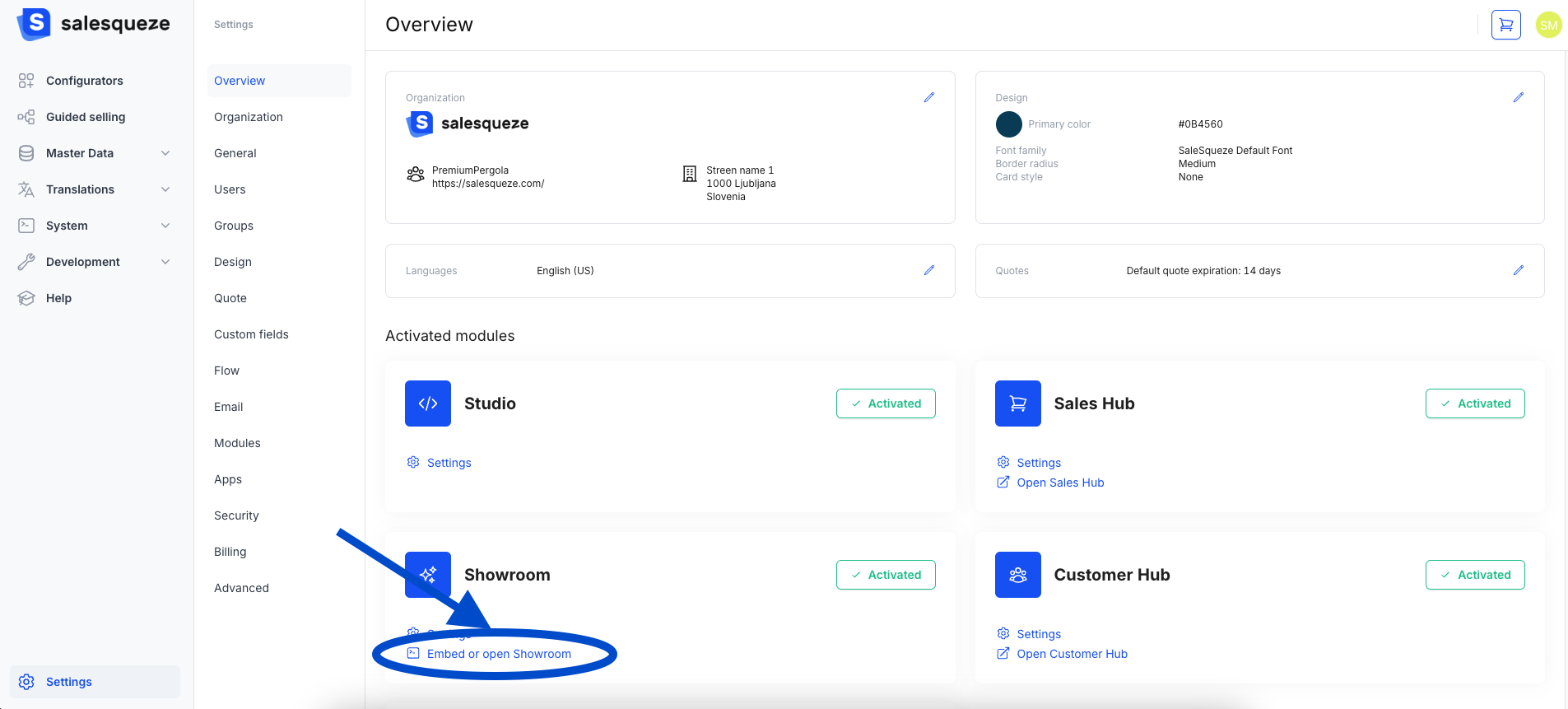Toggle the Studio Activated button
The width and height of the screenshot is (1568, 709).
[x=886, y=403]
